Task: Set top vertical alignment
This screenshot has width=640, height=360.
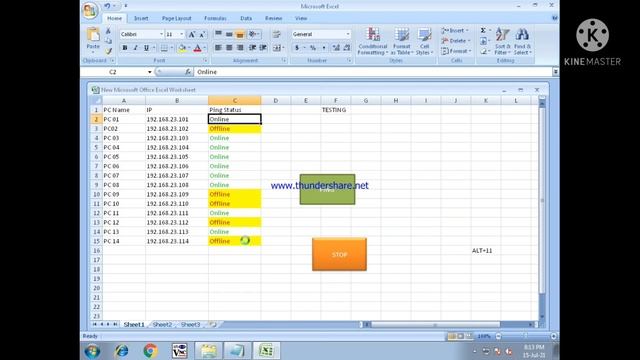Action: [x=218, y=34]
